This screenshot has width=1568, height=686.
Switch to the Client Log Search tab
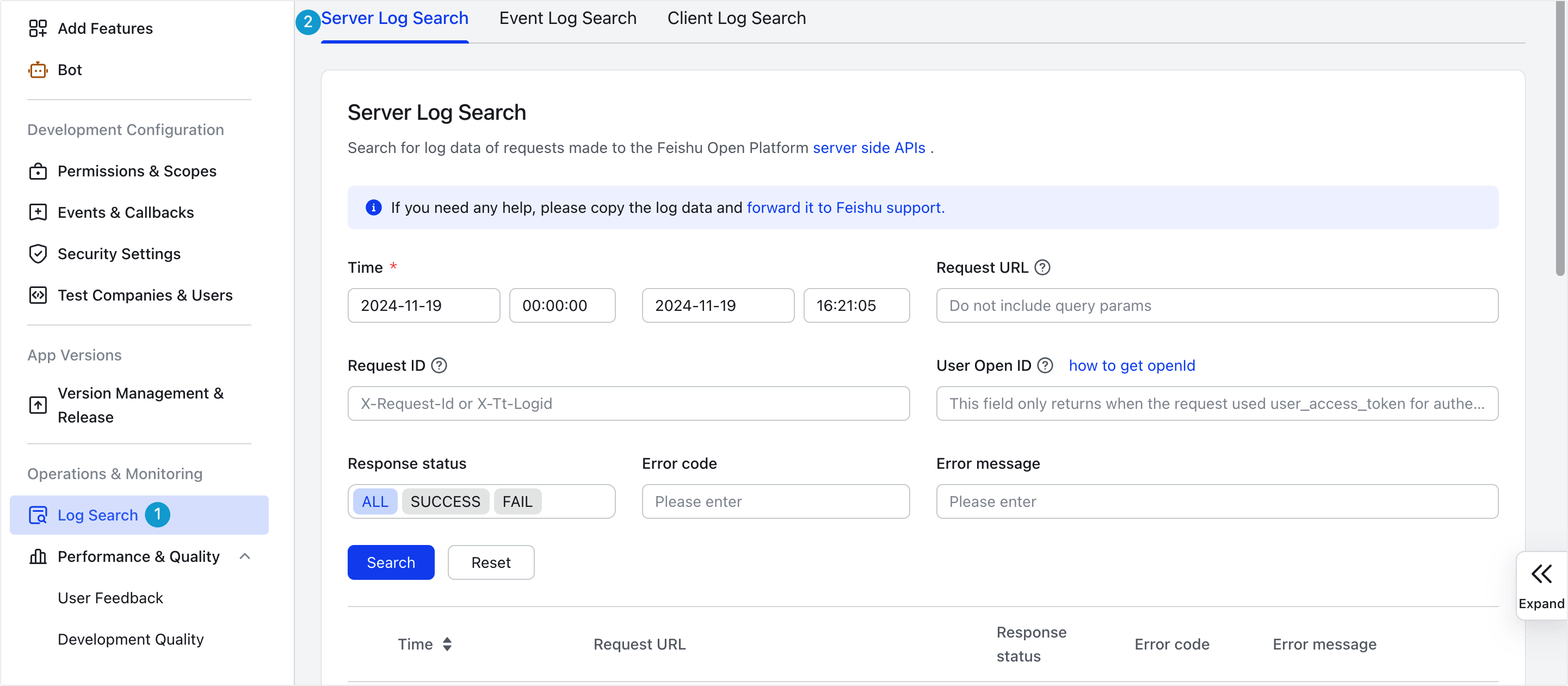coord(736,19)
